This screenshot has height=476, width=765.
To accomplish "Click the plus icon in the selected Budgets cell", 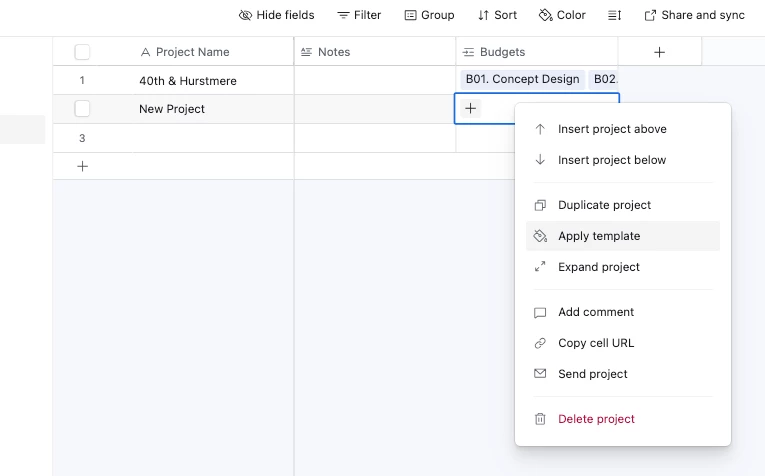I will (470, 108).
